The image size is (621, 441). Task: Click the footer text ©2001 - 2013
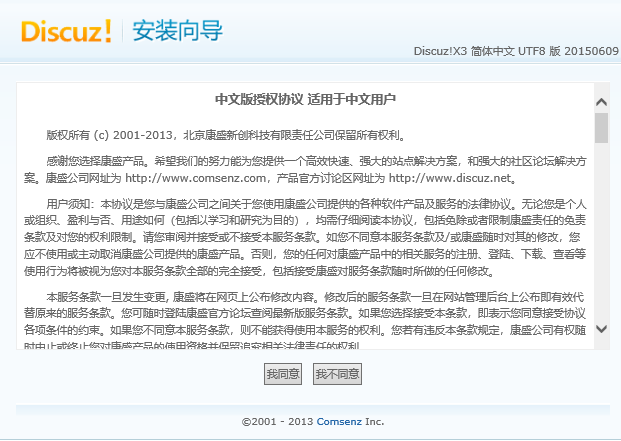277,422
